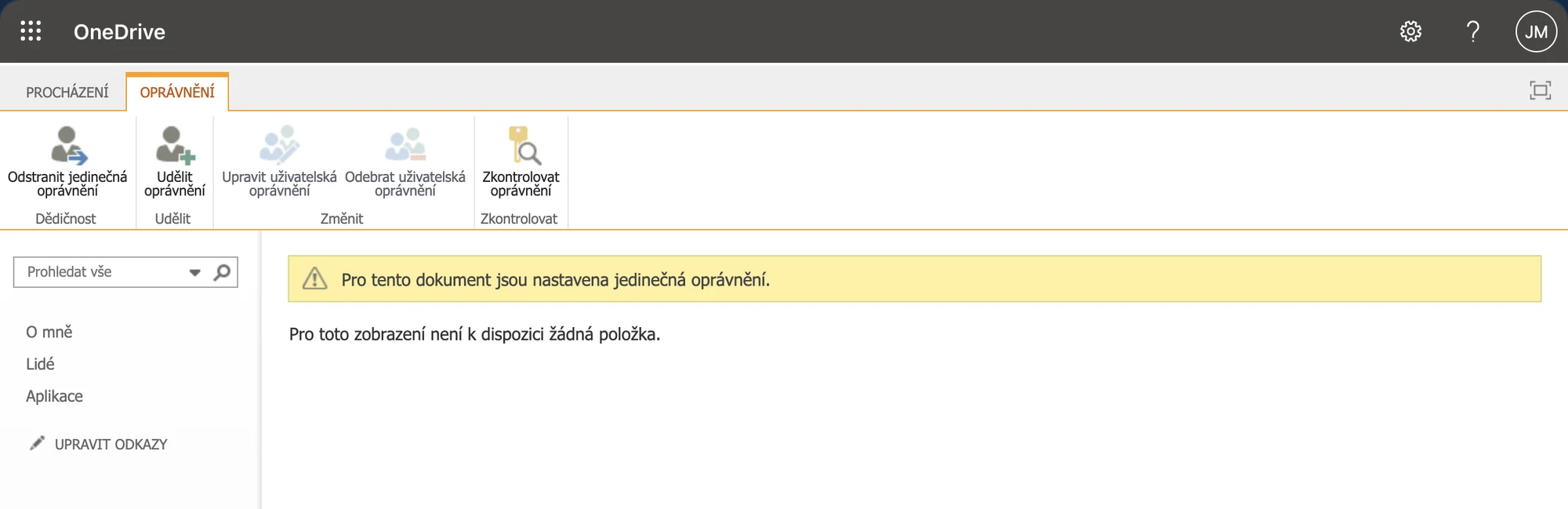Open the search scope dropdown arrow

pyautogui.click(x=194, y=273)
